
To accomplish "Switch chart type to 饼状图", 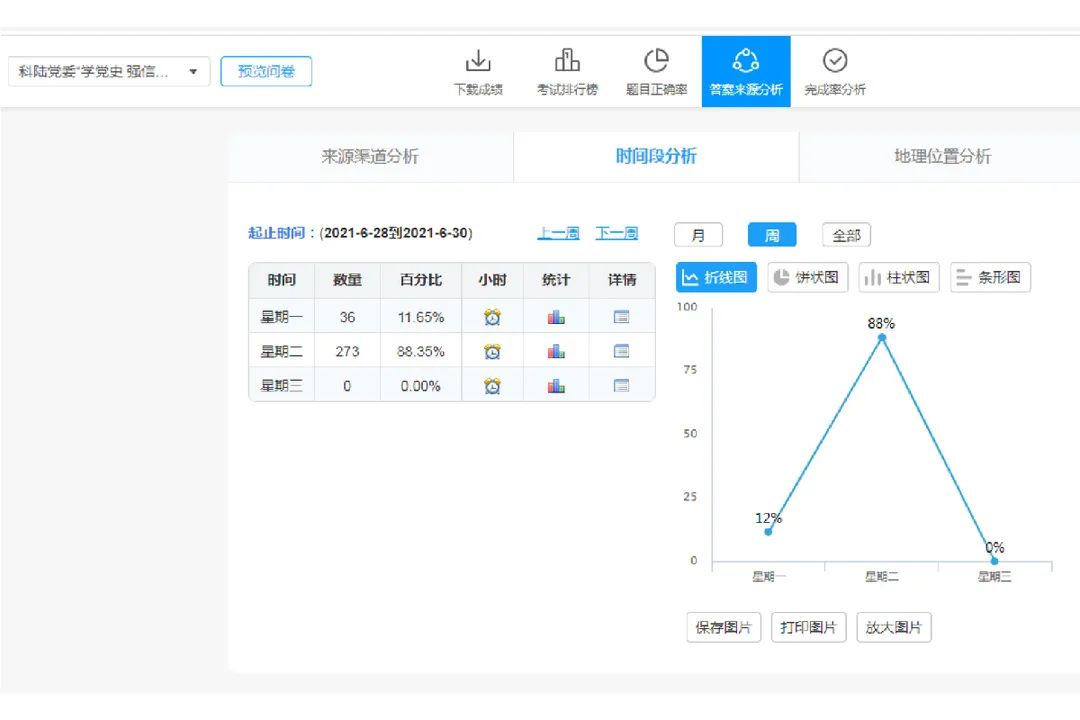I will [807, 277].
